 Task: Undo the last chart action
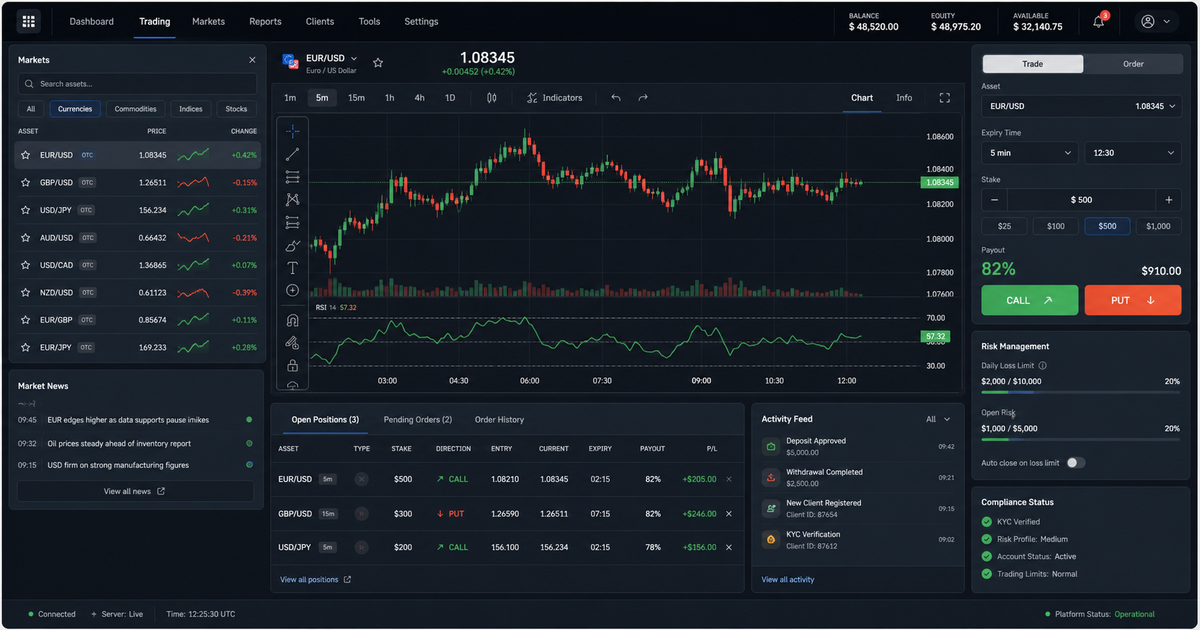click(616, 98)
